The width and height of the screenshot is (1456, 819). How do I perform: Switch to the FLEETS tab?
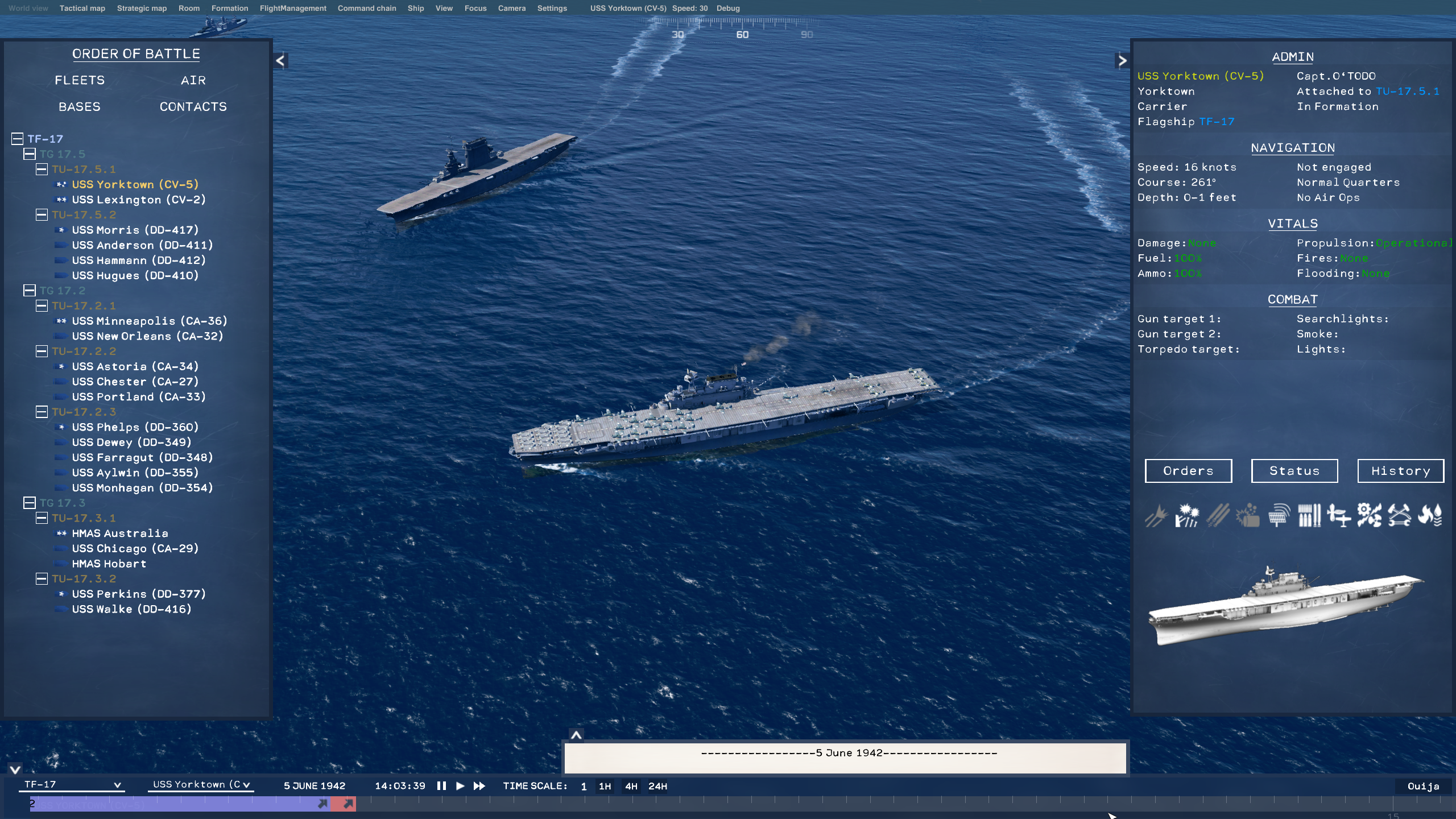[80, 80]
